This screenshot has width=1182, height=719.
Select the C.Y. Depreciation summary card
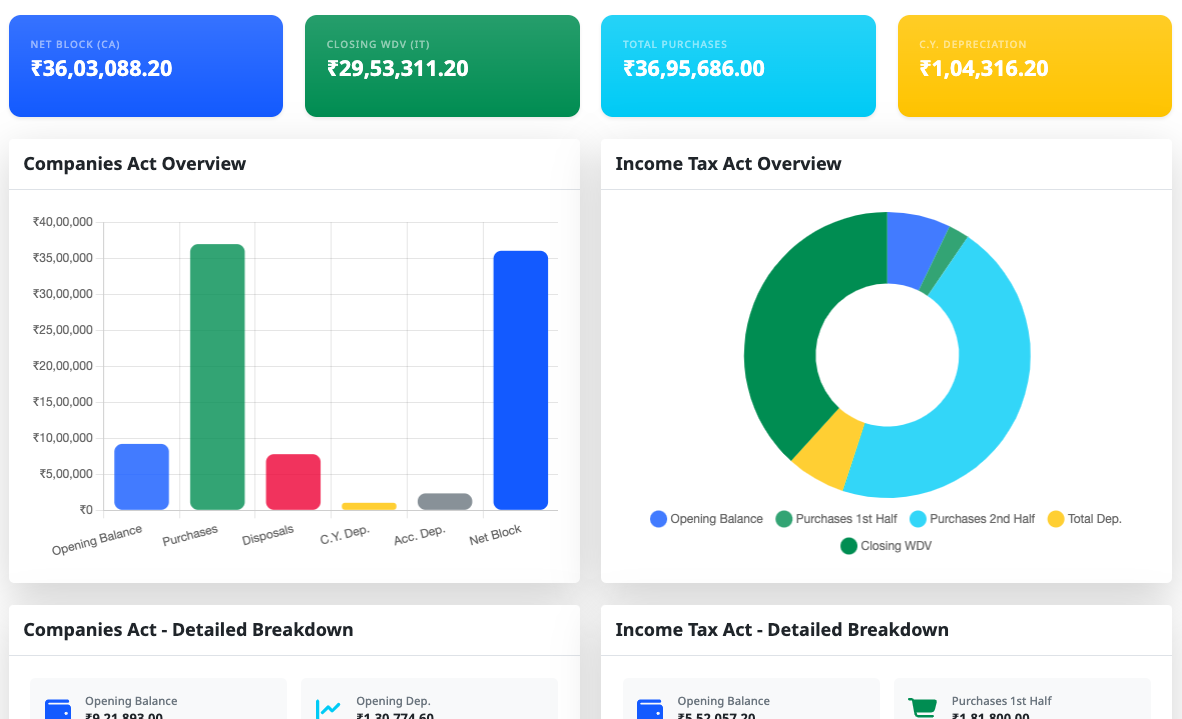[1034, 66]
